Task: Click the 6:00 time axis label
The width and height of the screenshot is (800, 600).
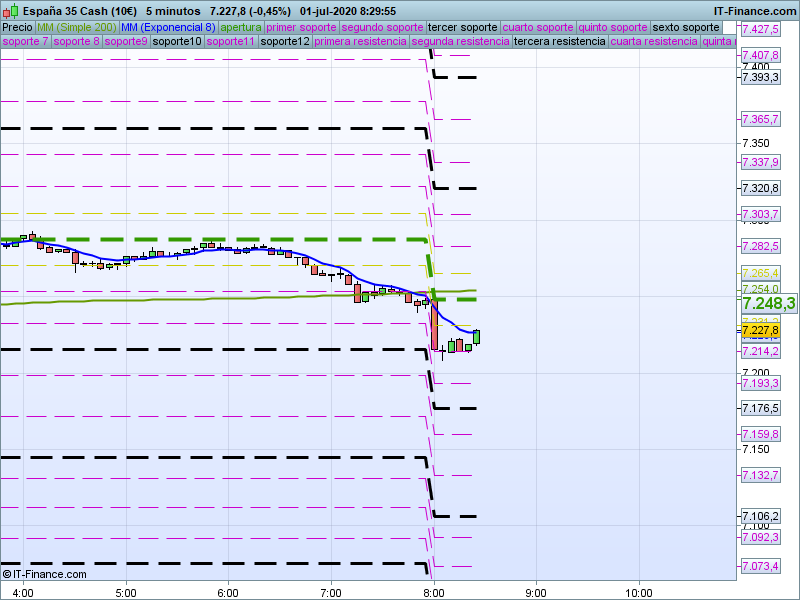Action: (x=228, y=593)
